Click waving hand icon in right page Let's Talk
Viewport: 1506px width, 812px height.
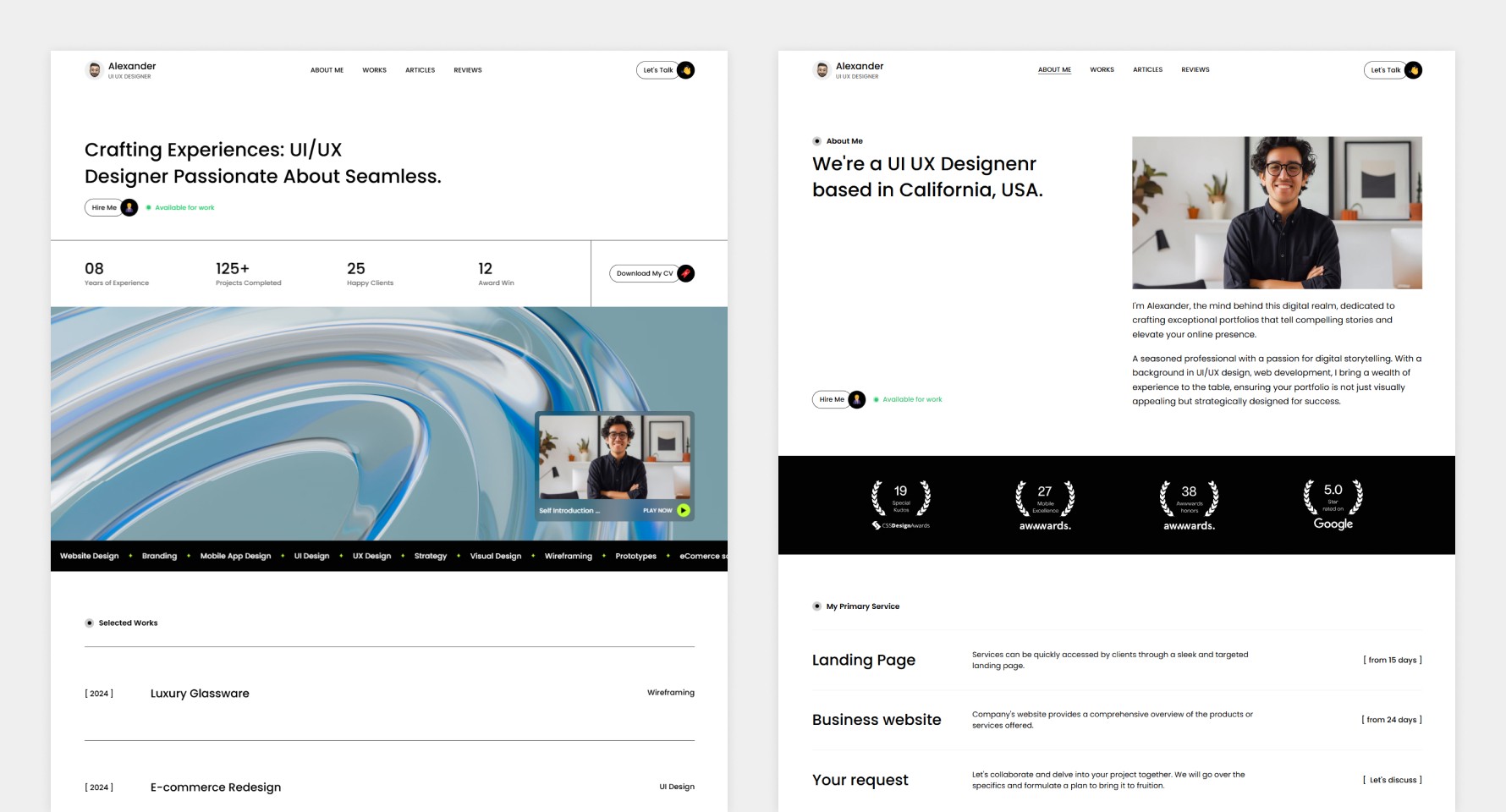1414,70
